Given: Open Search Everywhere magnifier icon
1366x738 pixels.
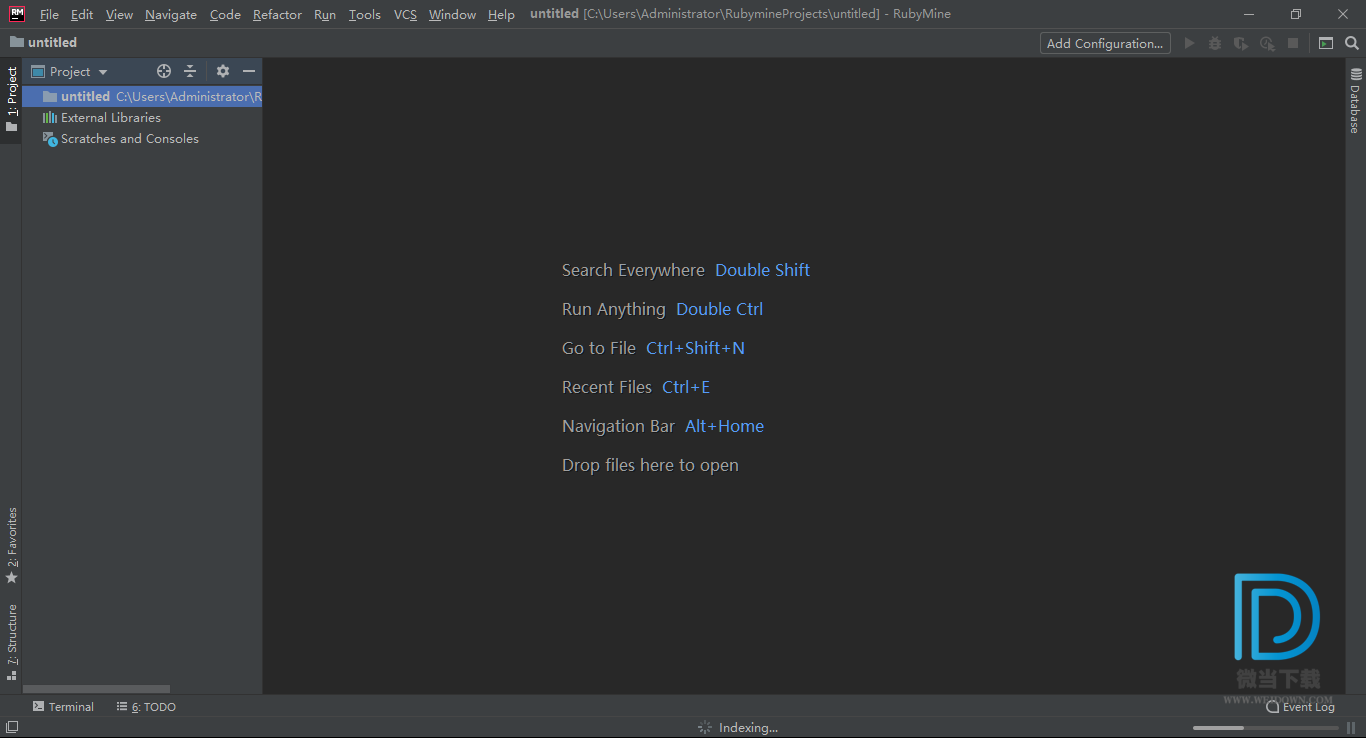Looking at the screenshot, I should tap(1352, 43).
